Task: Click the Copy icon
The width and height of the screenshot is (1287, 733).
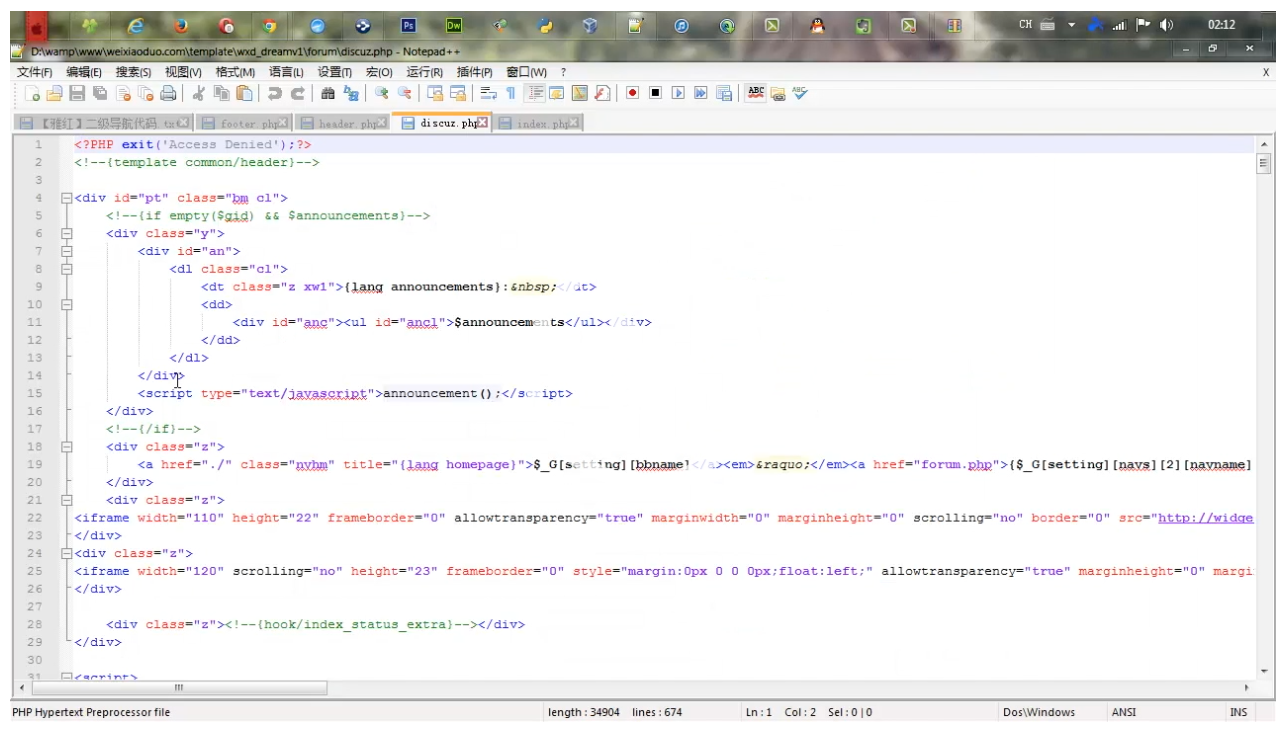Action: point(221,93)
